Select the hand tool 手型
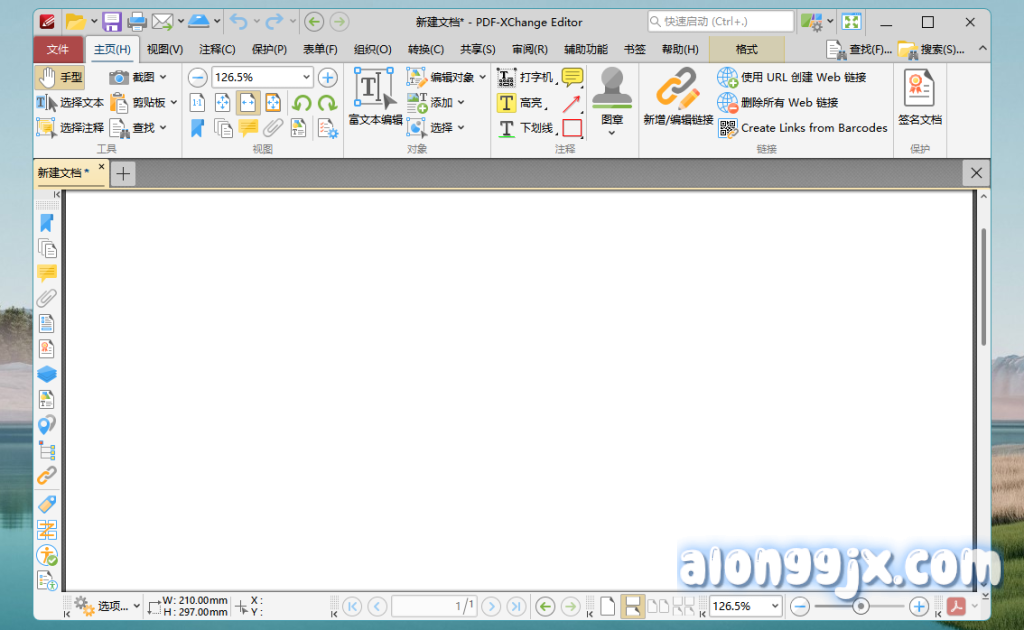 pyautogui.click(x=62, y=76)
